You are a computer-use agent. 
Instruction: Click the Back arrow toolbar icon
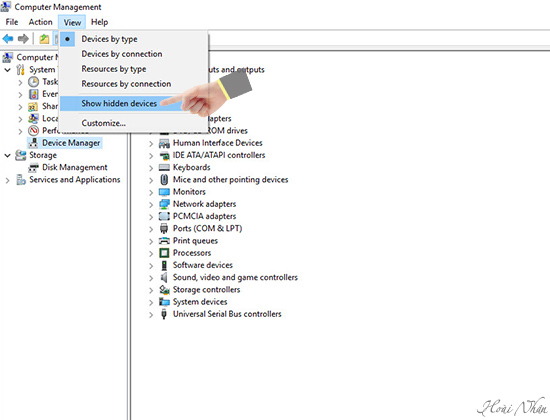8,39
